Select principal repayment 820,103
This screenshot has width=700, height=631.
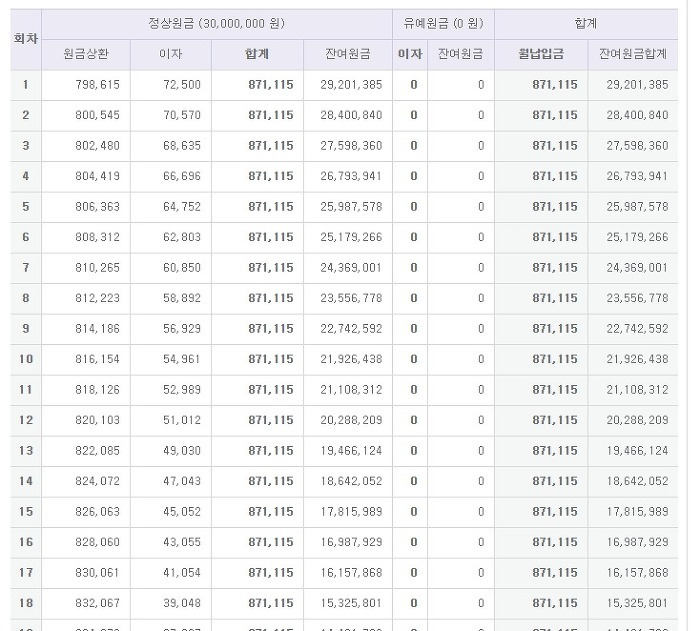coord(97,420)
